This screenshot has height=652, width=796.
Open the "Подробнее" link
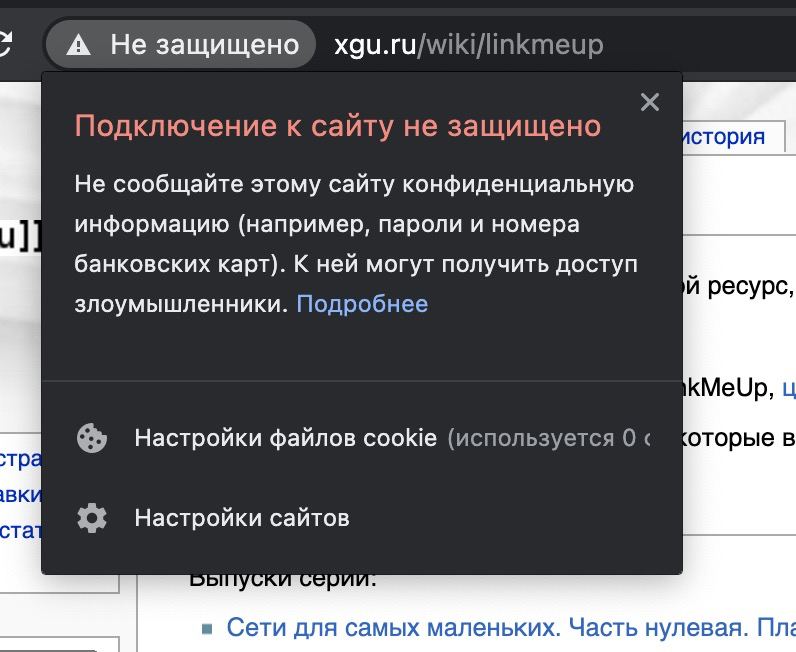362,304
